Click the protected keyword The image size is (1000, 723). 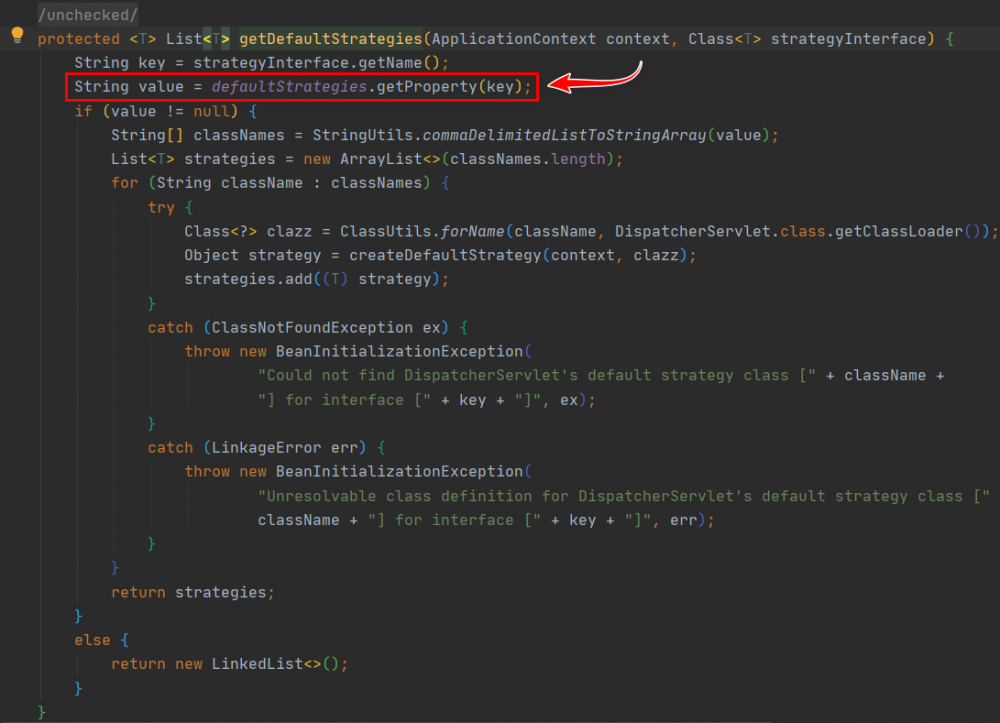[x=78, y=39]
